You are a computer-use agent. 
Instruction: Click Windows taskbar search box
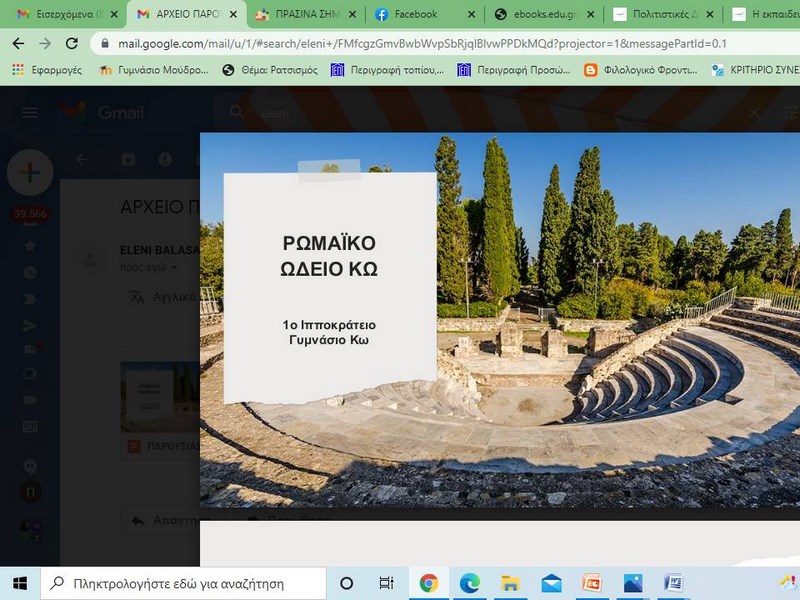(x=184, y=583)
